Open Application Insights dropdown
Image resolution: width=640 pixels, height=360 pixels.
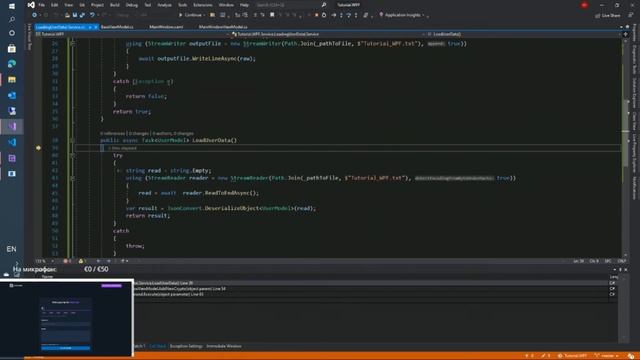402,15
